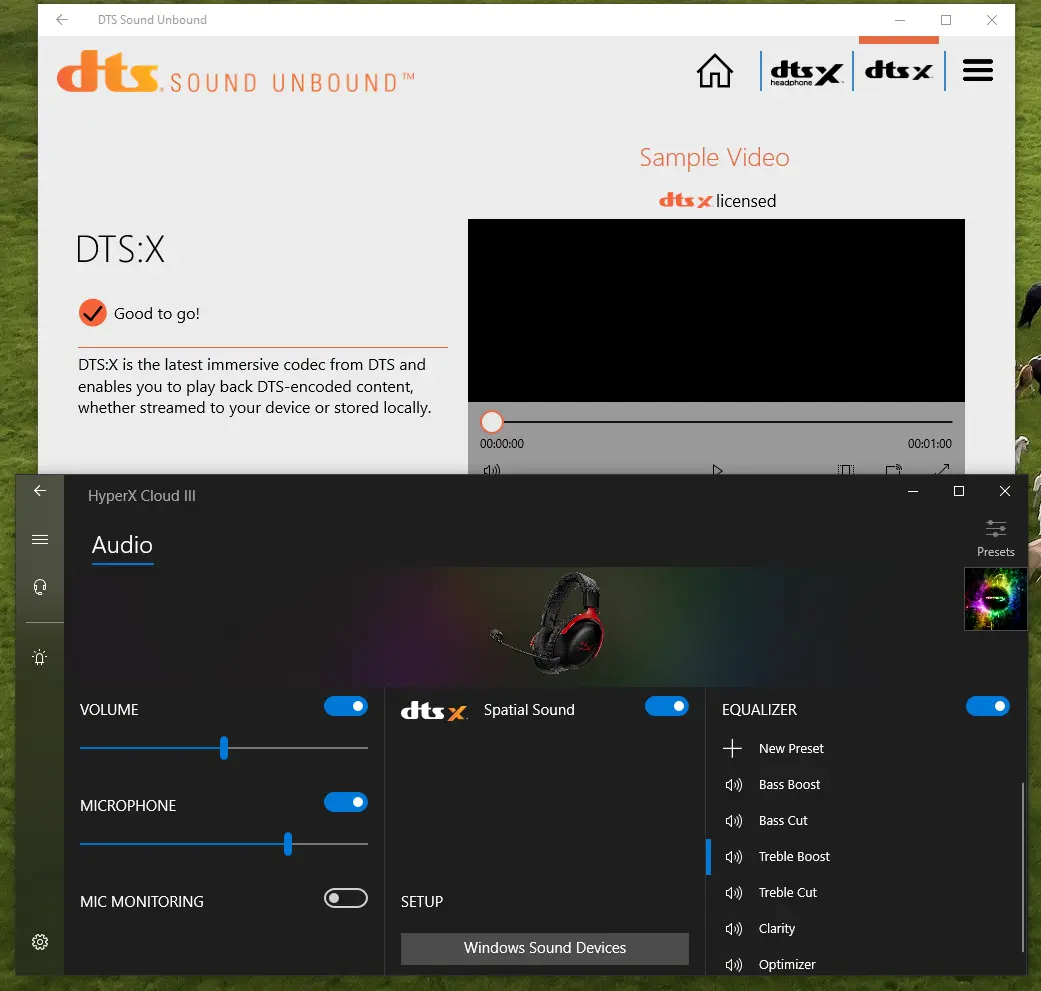Click speaker icon beside Treble Boost
Viewport: 1041px width, 991px height.
click(733, 857)
